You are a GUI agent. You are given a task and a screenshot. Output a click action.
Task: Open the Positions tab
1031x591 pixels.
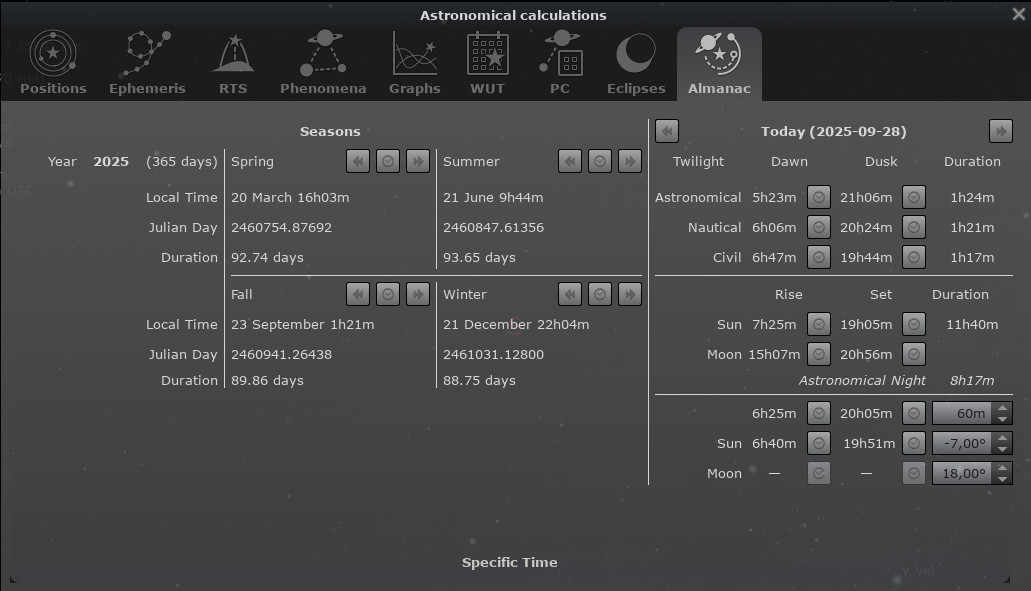tap(53, 64)
